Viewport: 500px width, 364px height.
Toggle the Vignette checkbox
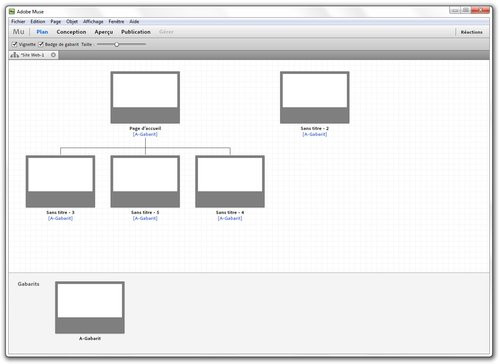(x=15, y=44)
